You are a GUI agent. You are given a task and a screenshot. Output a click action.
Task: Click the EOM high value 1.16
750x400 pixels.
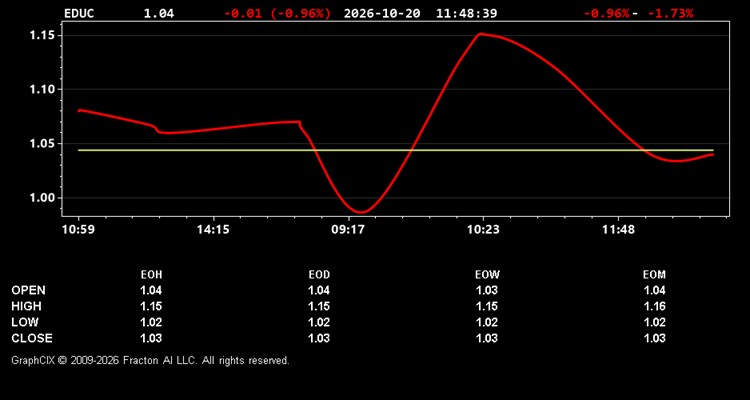[x=655, y=306]
